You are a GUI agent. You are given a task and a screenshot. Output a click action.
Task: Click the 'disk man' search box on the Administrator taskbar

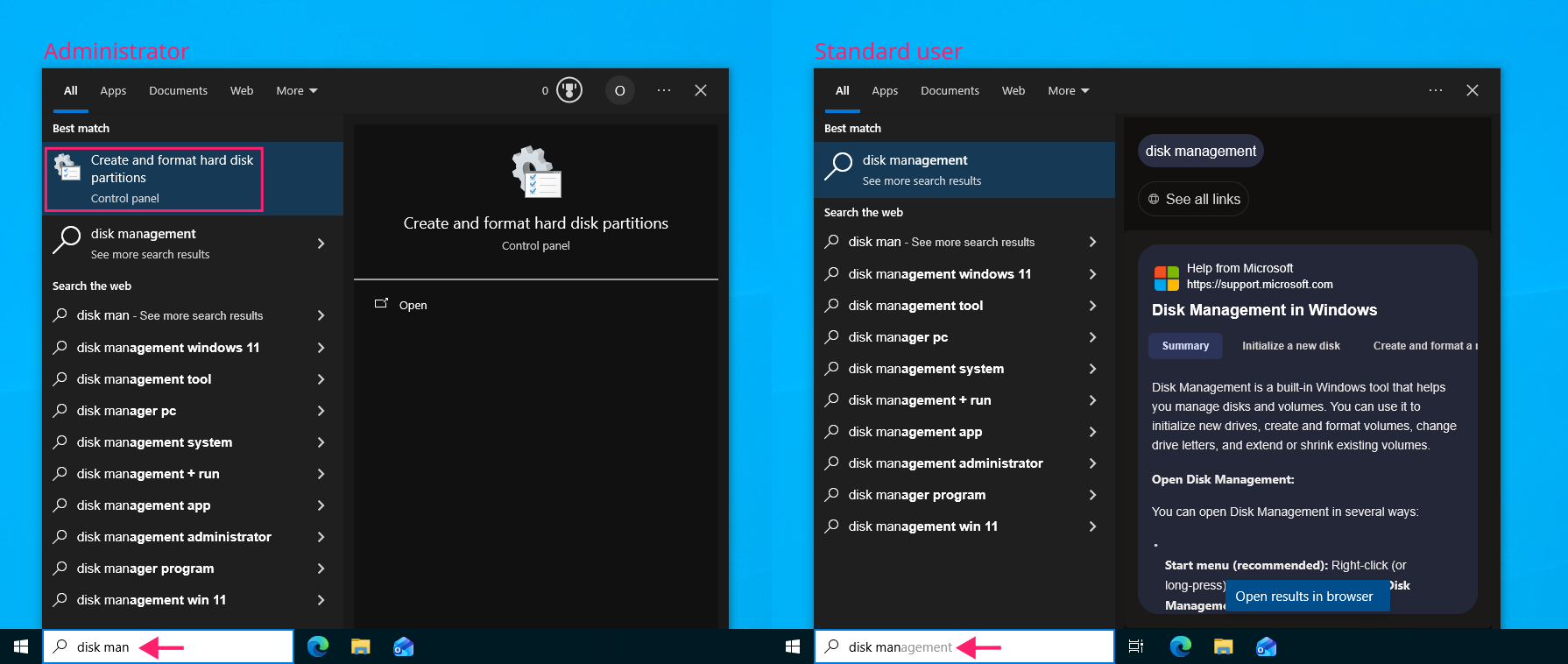point(168,646)
